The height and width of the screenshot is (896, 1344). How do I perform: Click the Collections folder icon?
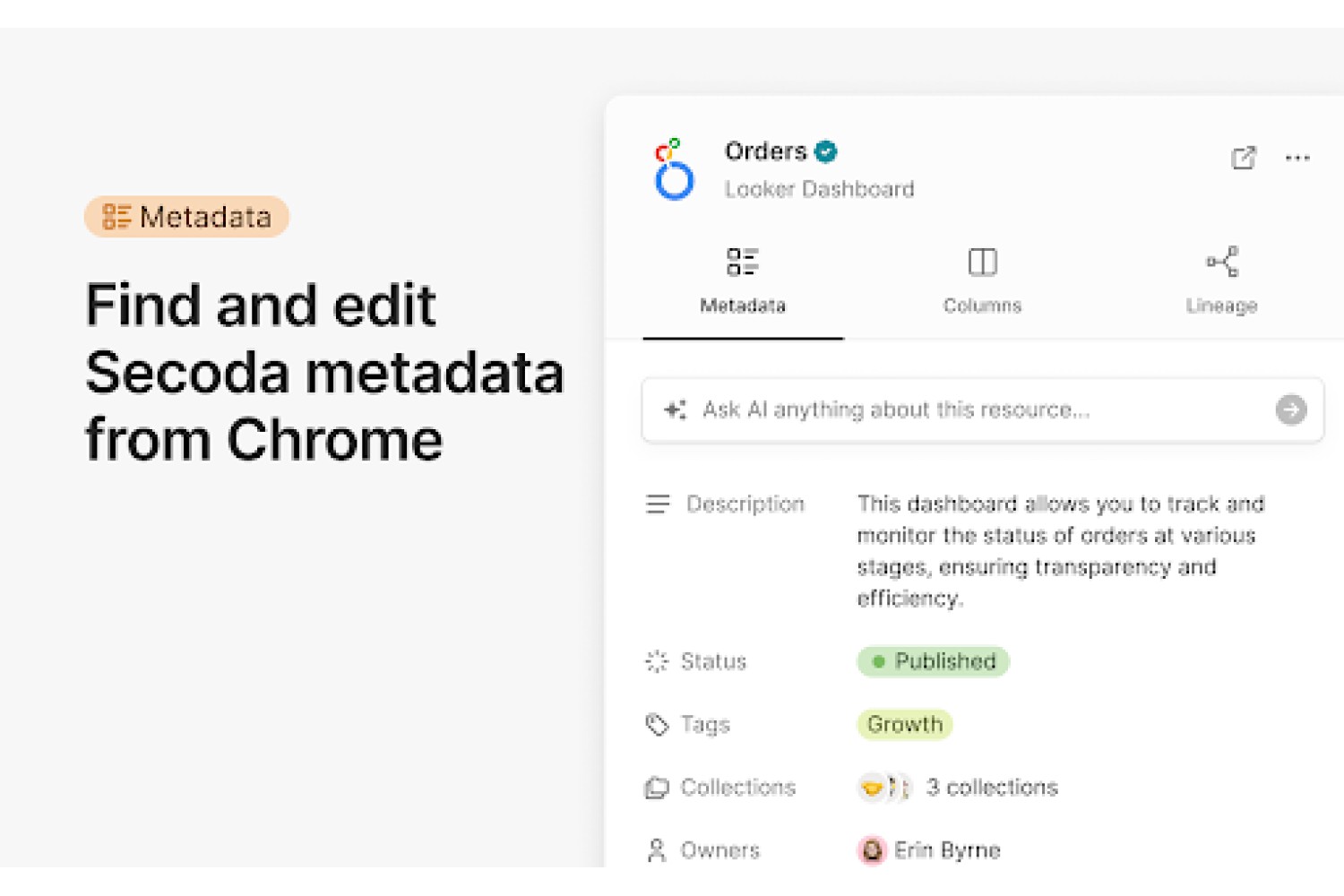(657, 788)
